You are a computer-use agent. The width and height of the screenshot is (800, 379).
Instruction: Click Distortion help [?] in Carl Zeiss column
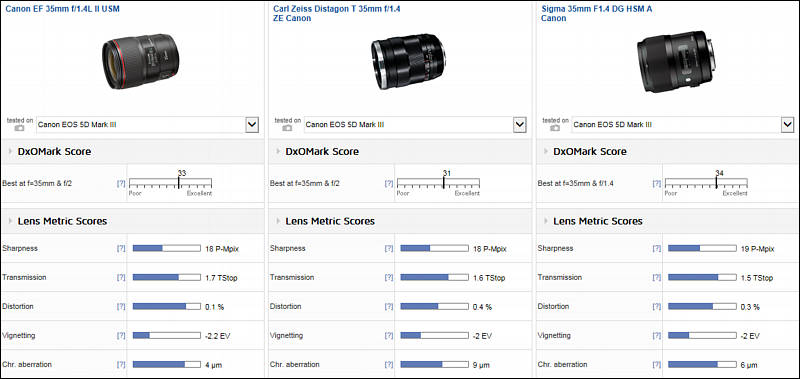pyautogui.click(x=389, y=307)
